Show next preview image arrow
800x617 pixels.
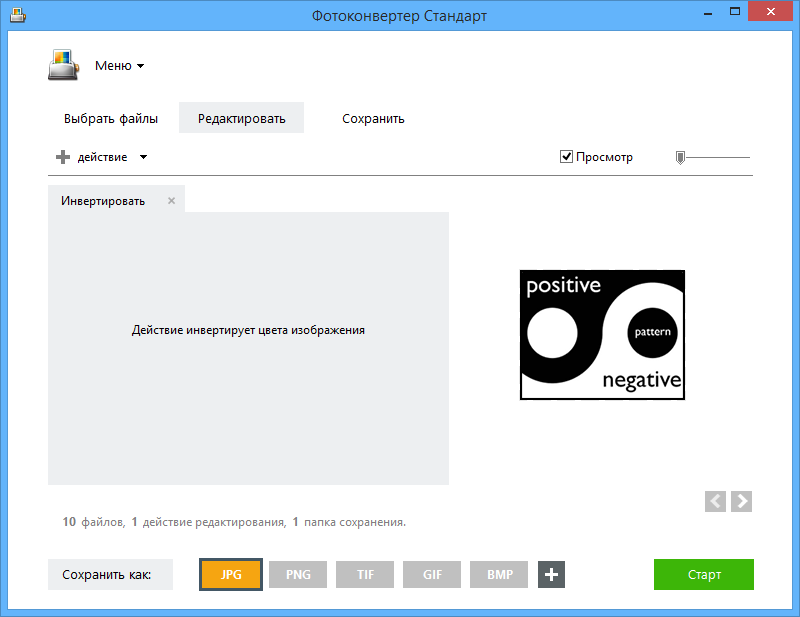pos(741,501)
